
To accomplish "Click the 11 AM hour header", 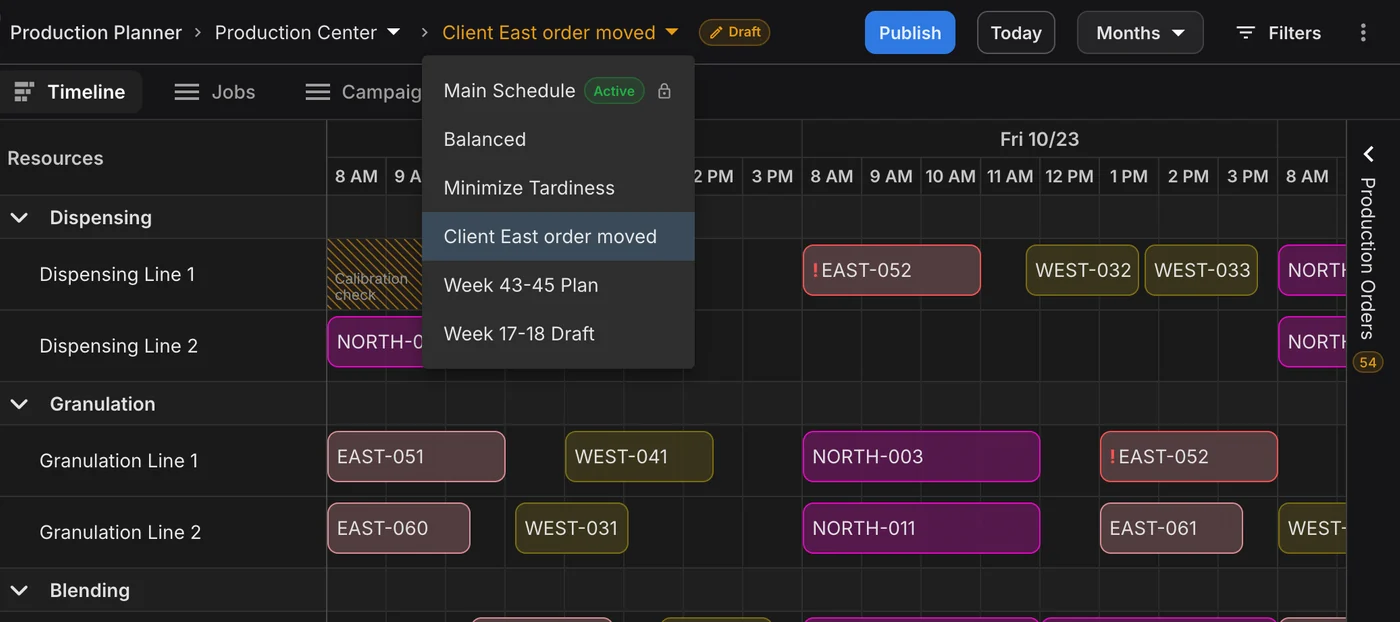I will pyautogui.click(x=1010, y=176).
